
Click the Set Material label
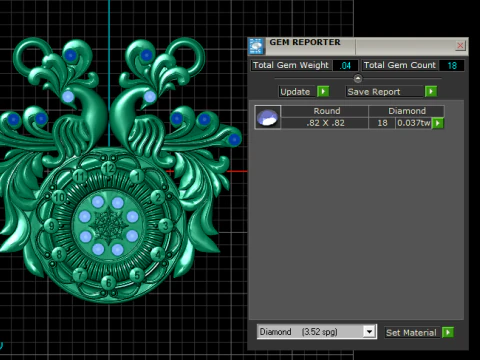pyautogui.click(x=411, y=333)
